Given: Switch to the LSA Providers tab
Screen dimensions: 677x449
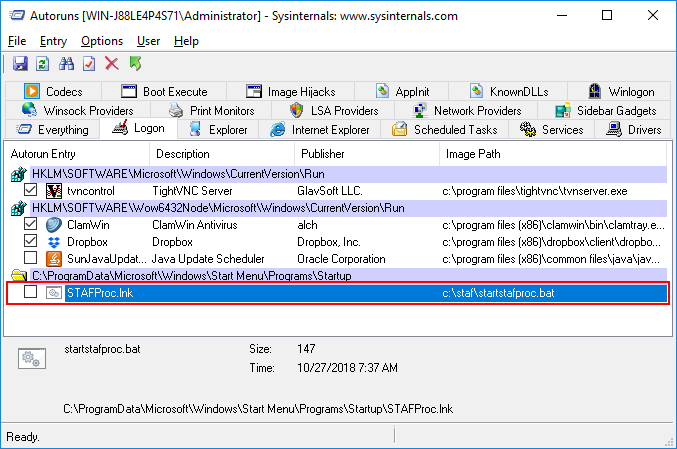Looking at the screenshot, I should (x=334, y=111).
